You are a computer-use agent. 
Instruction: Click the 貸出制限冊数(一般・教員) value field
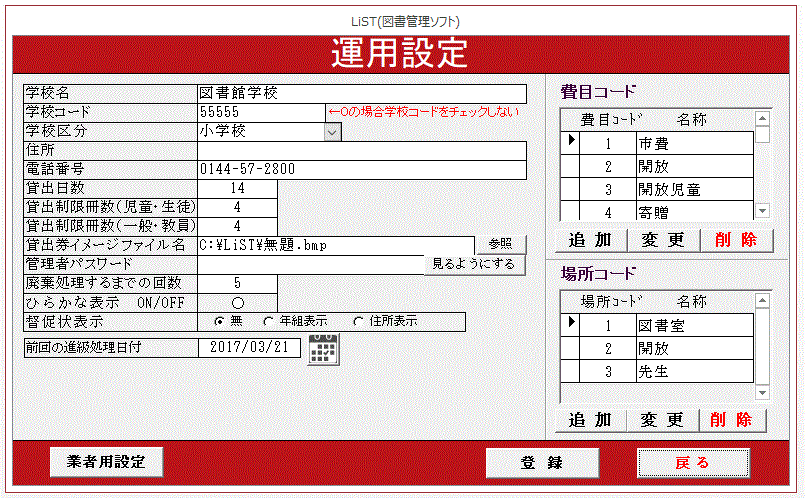(237, 226)
